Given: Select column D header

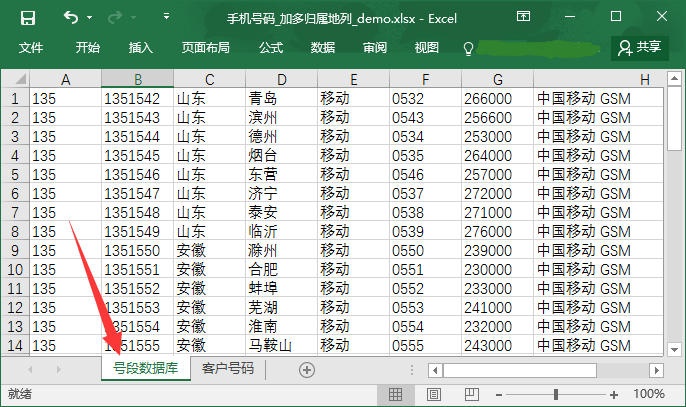Looking at the screenshot, I should [281, 79].
